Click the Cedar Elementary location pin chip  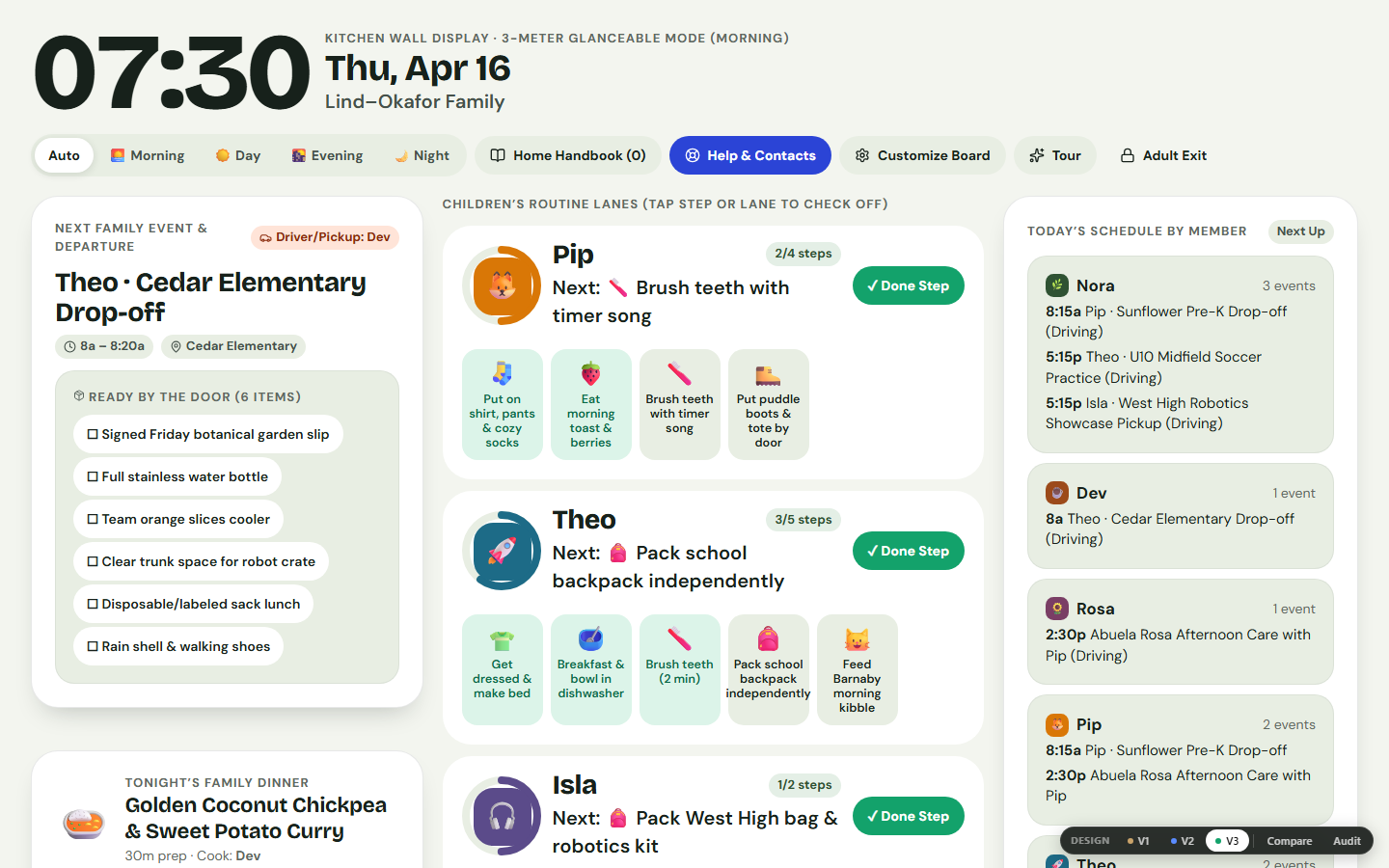[233, 346]
